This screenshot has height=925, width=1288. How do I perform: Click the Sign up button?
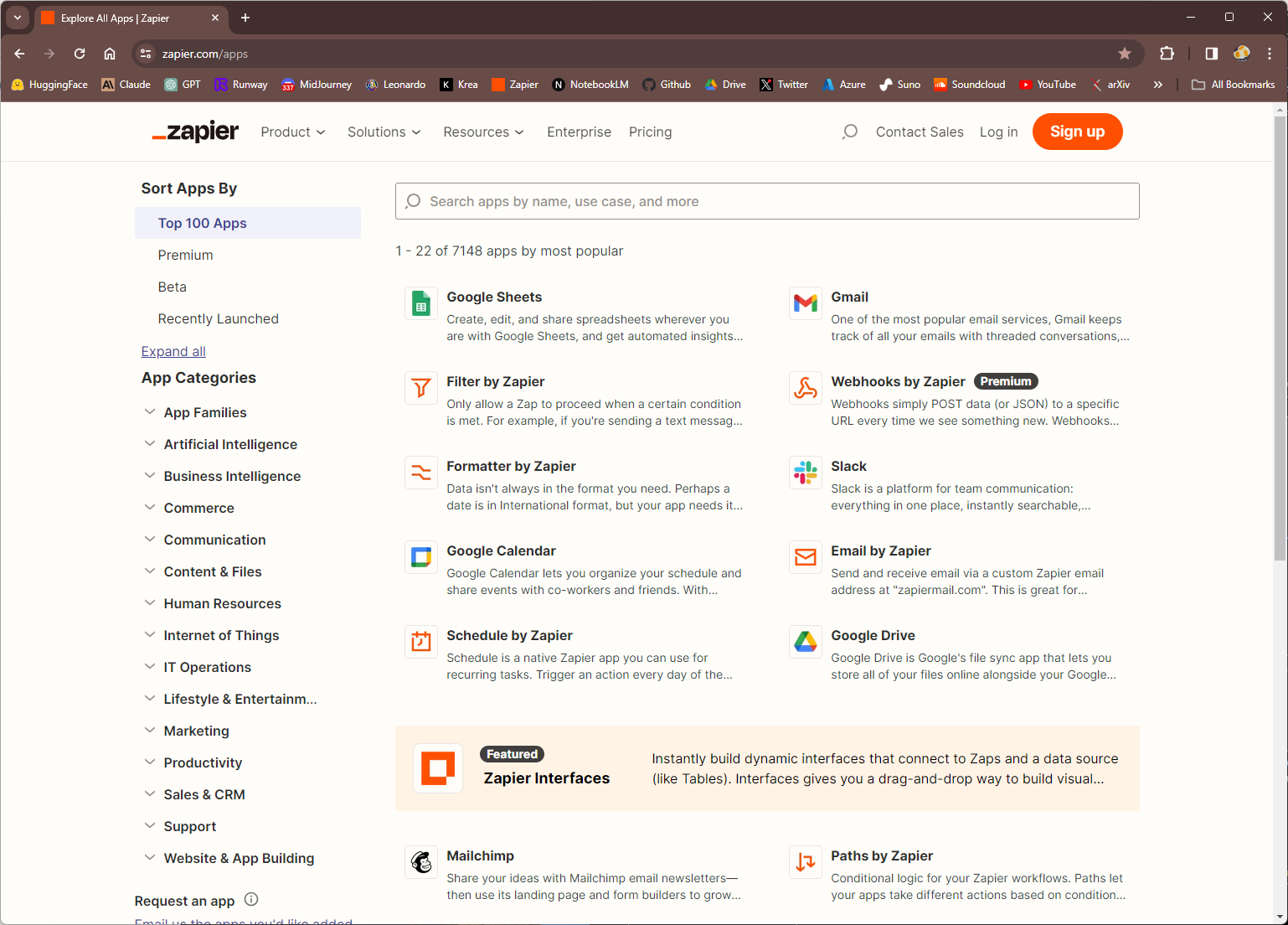pos(1077,132)
